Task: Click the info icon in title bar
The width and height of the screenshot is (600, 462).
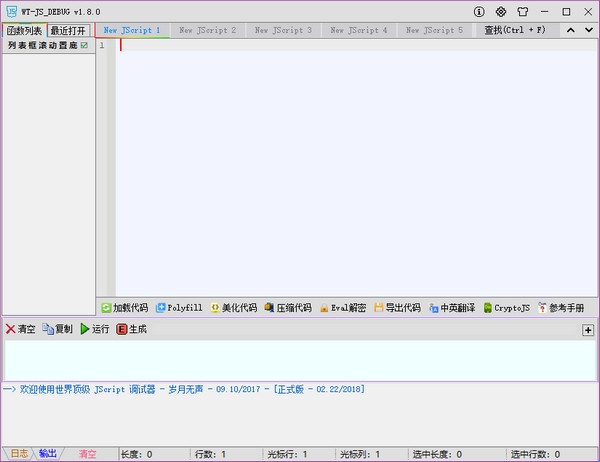Action: [479, 12]
